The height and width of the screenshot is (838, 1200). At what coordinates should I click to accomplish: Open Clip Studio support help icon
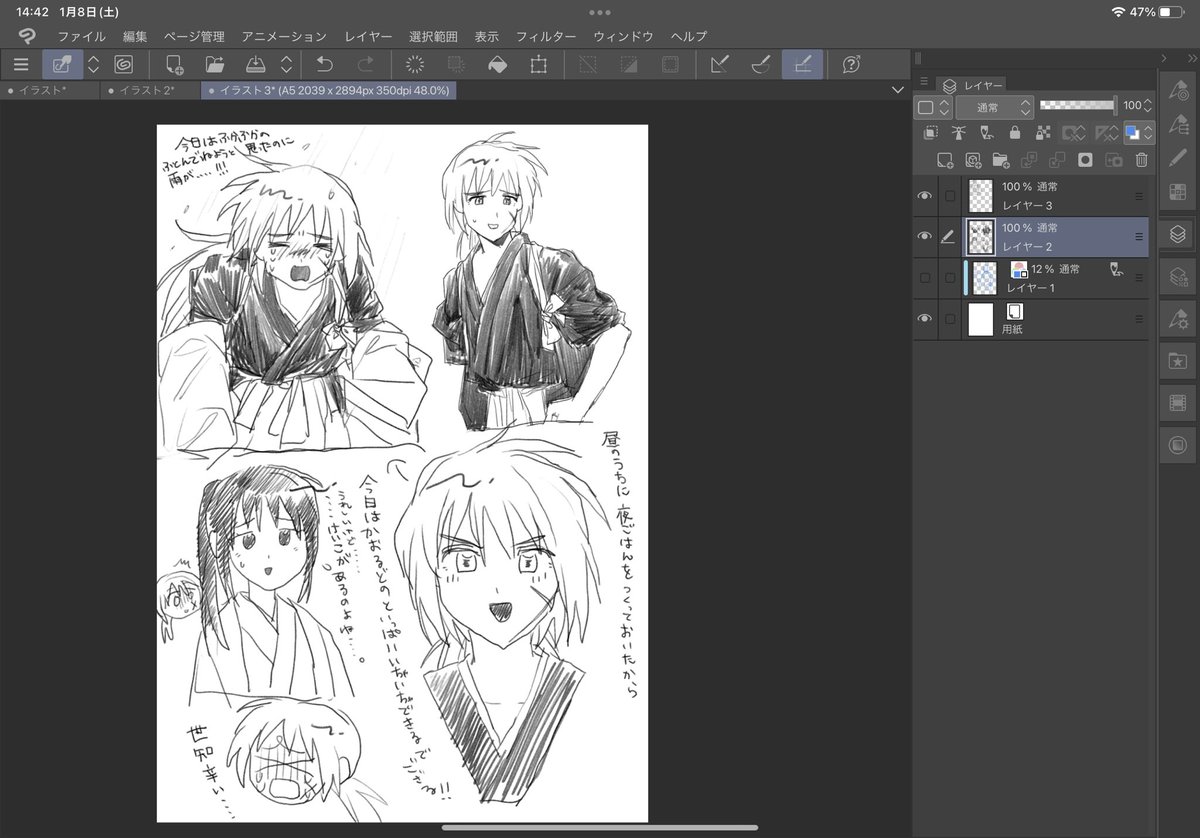point(851,64)
